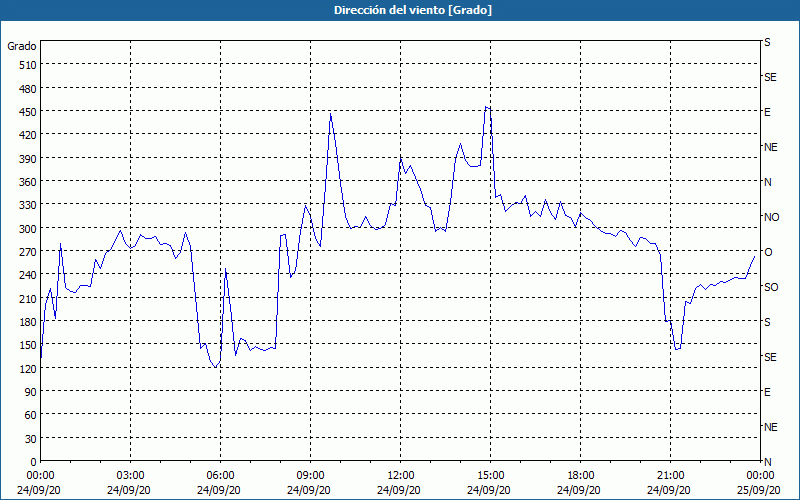Select the 60 y-axis label
This screenshot has width=800, height=500.
[31, 415]
